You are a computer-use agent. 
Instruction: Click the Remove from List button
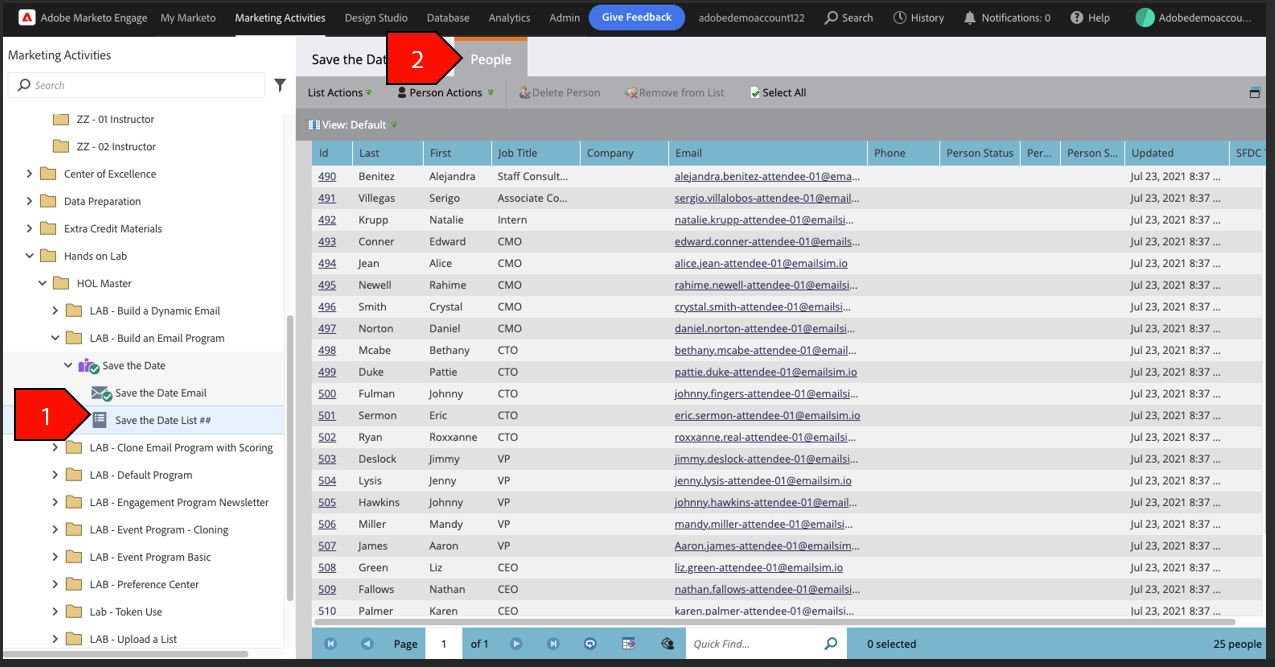675,93
